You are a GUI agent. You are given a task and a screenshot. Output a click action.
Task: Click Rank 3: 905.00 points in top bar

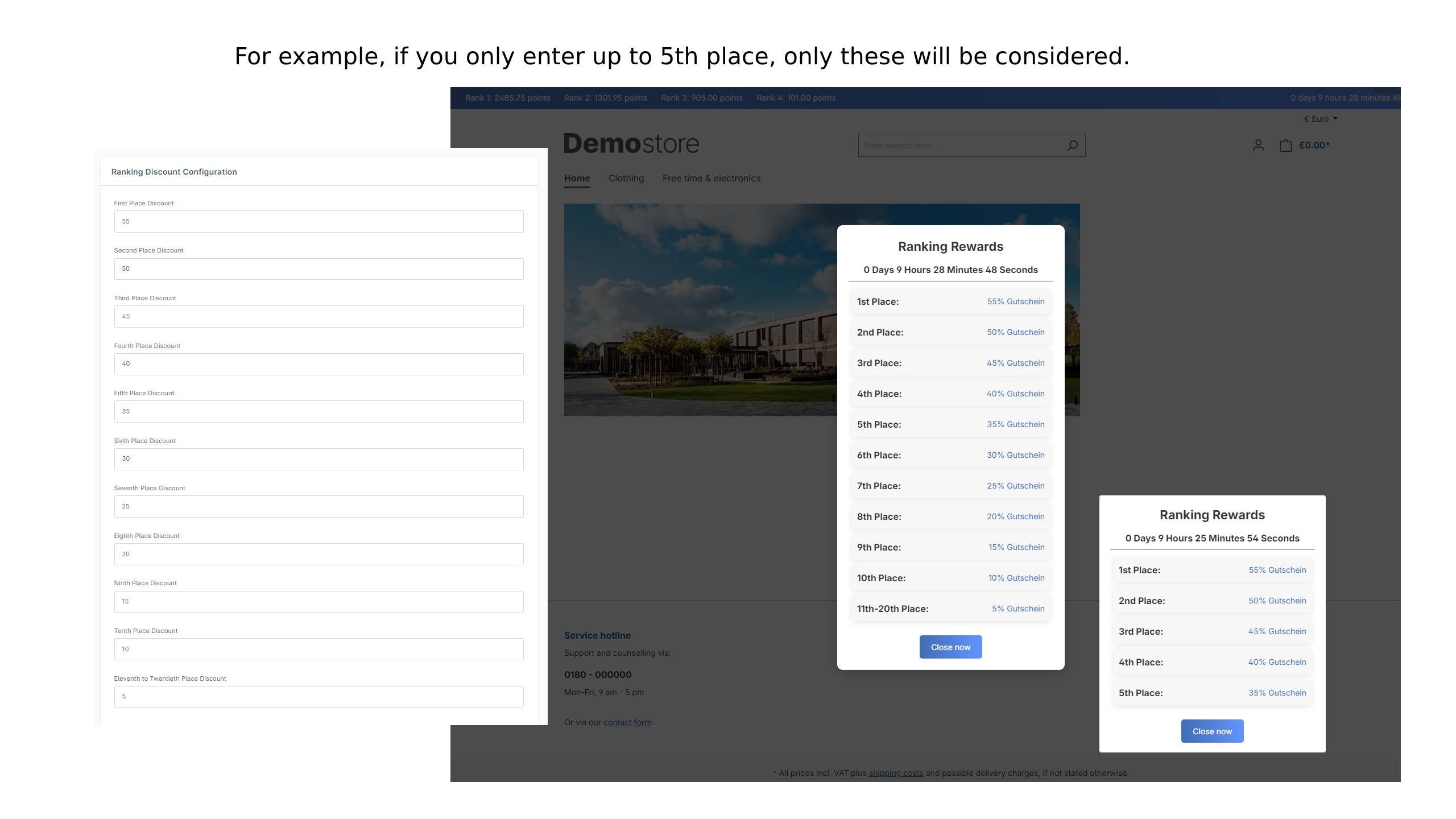click(702, 98)
